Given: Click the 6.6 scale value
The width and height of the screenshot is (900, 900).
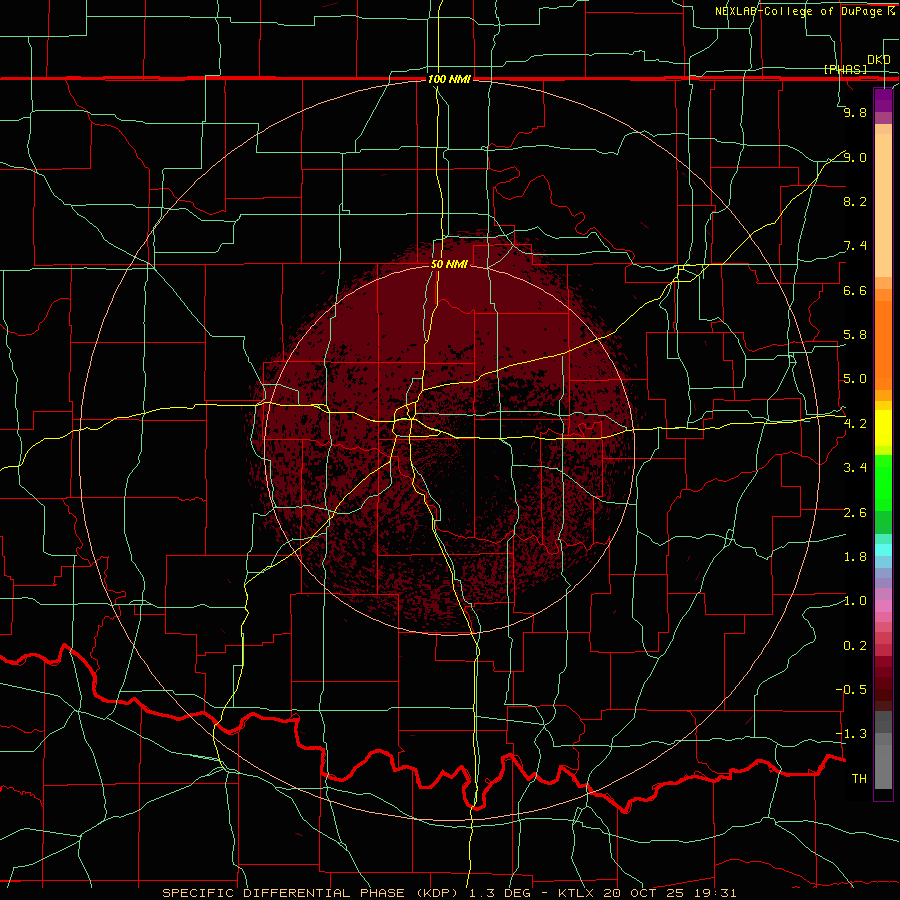Looking at the screenshot, I should coord(855,290).
